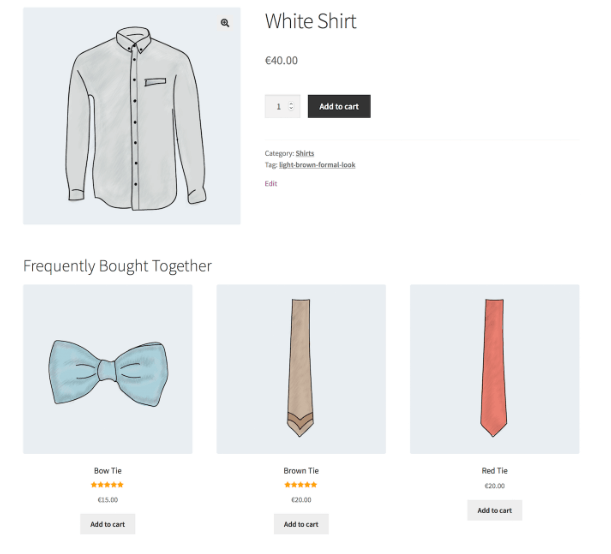
Task: Increase quantity with the up arrow
Action: (291, 103)
